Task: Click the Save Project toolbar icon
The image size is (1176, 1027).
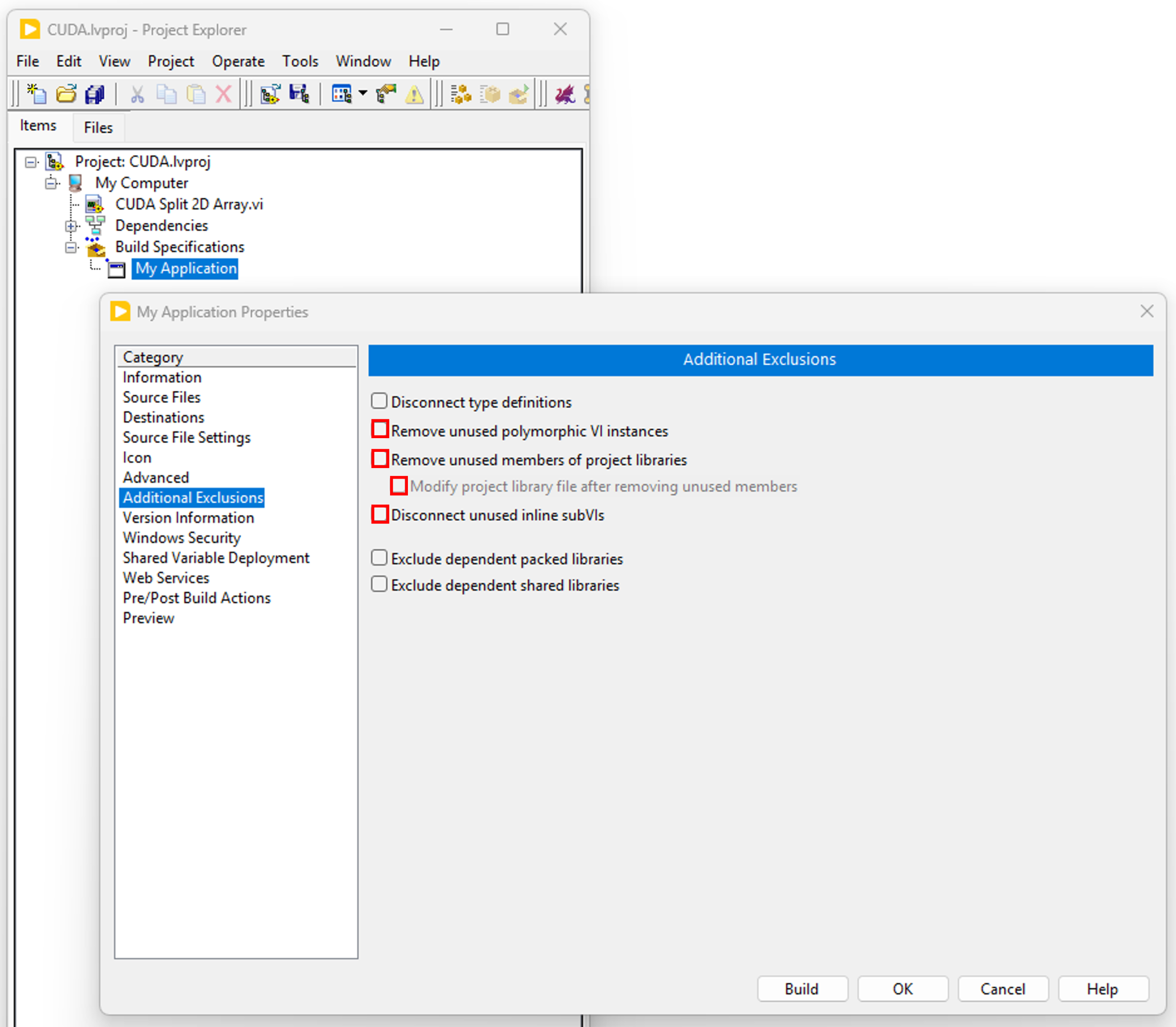Action: (x=299, y=94)
